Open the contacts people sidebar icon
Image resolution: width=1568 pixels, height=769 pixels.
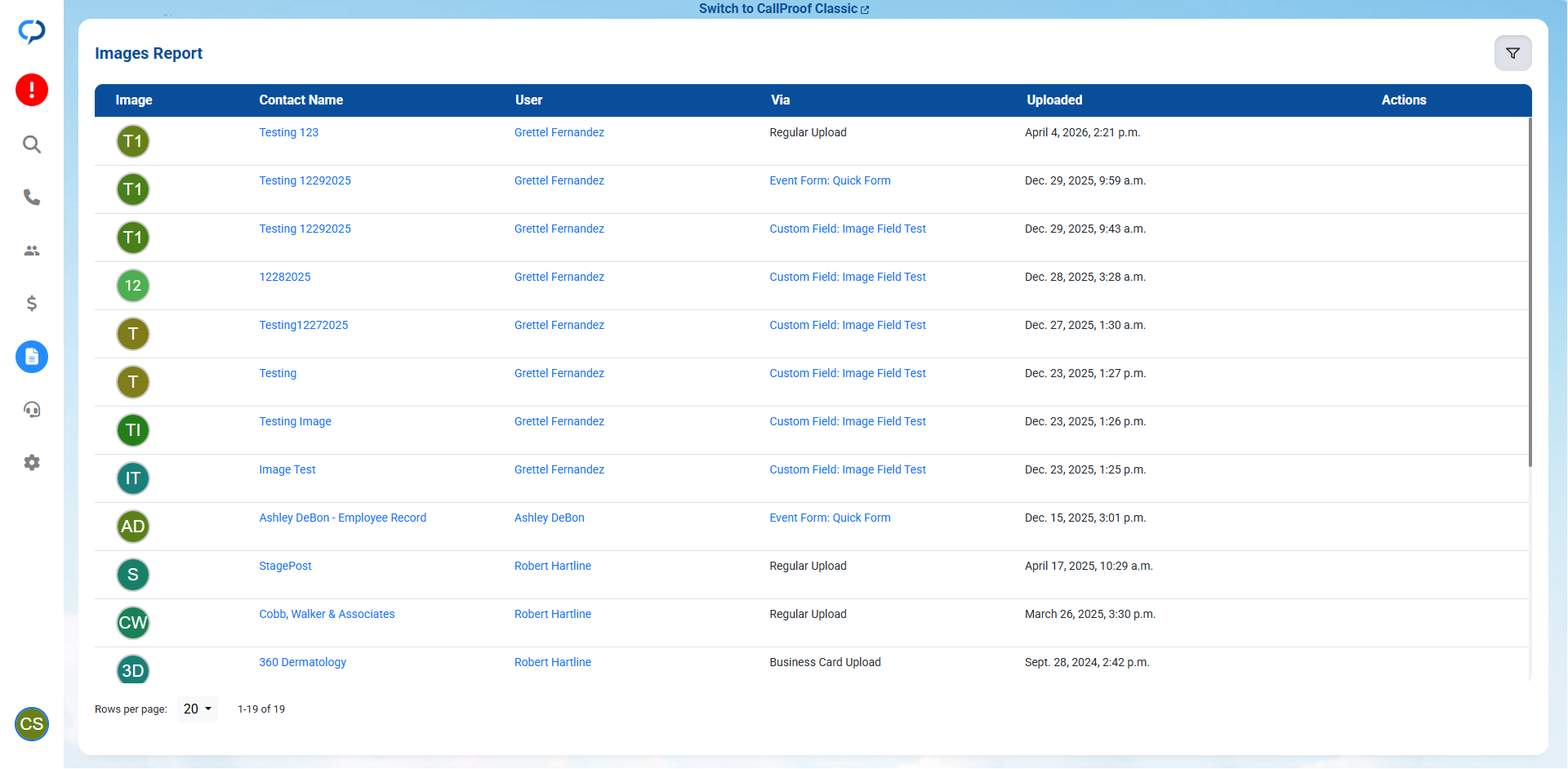32,251
